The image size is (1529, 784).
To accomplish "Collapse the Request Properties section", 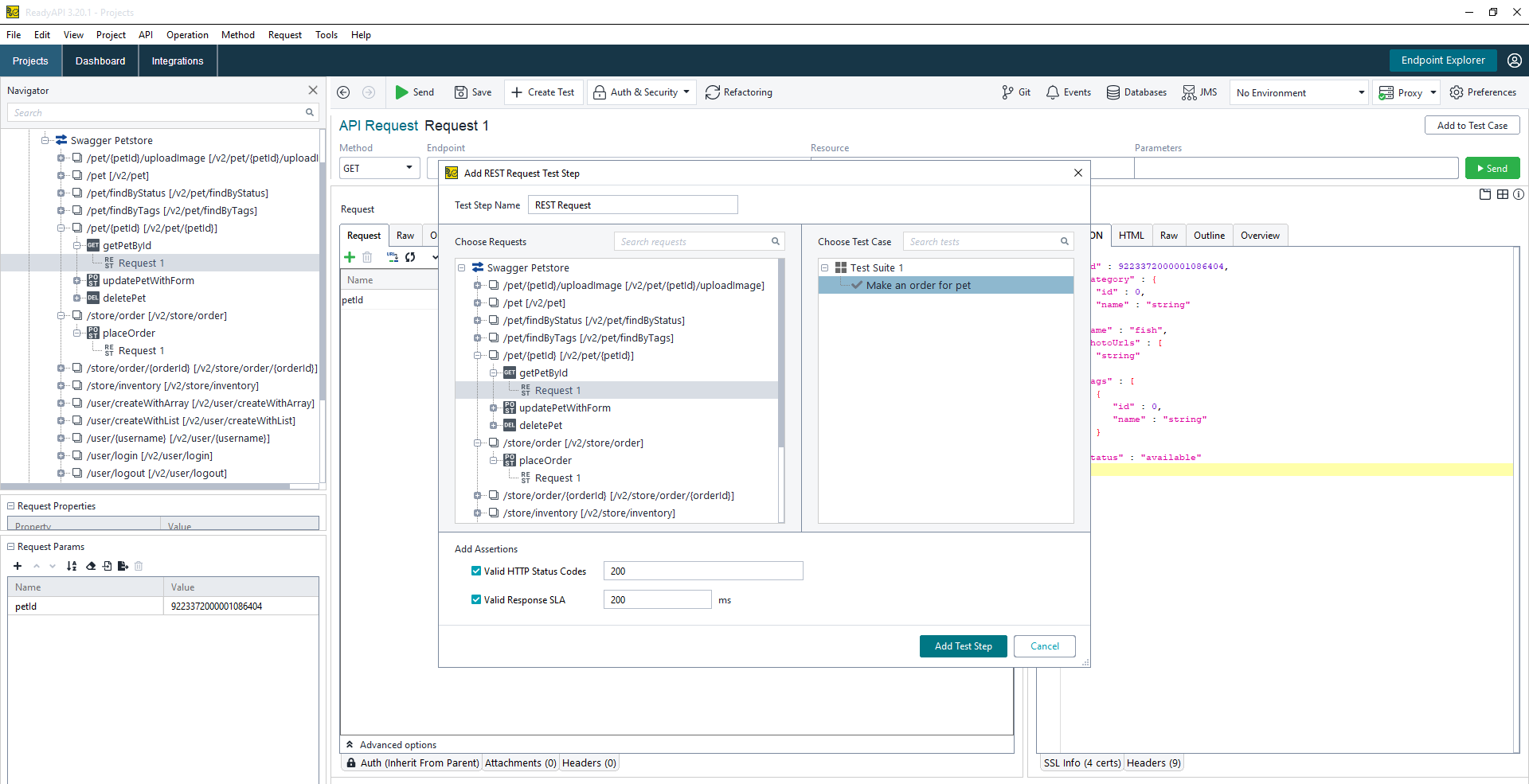I will click(11, 506).
